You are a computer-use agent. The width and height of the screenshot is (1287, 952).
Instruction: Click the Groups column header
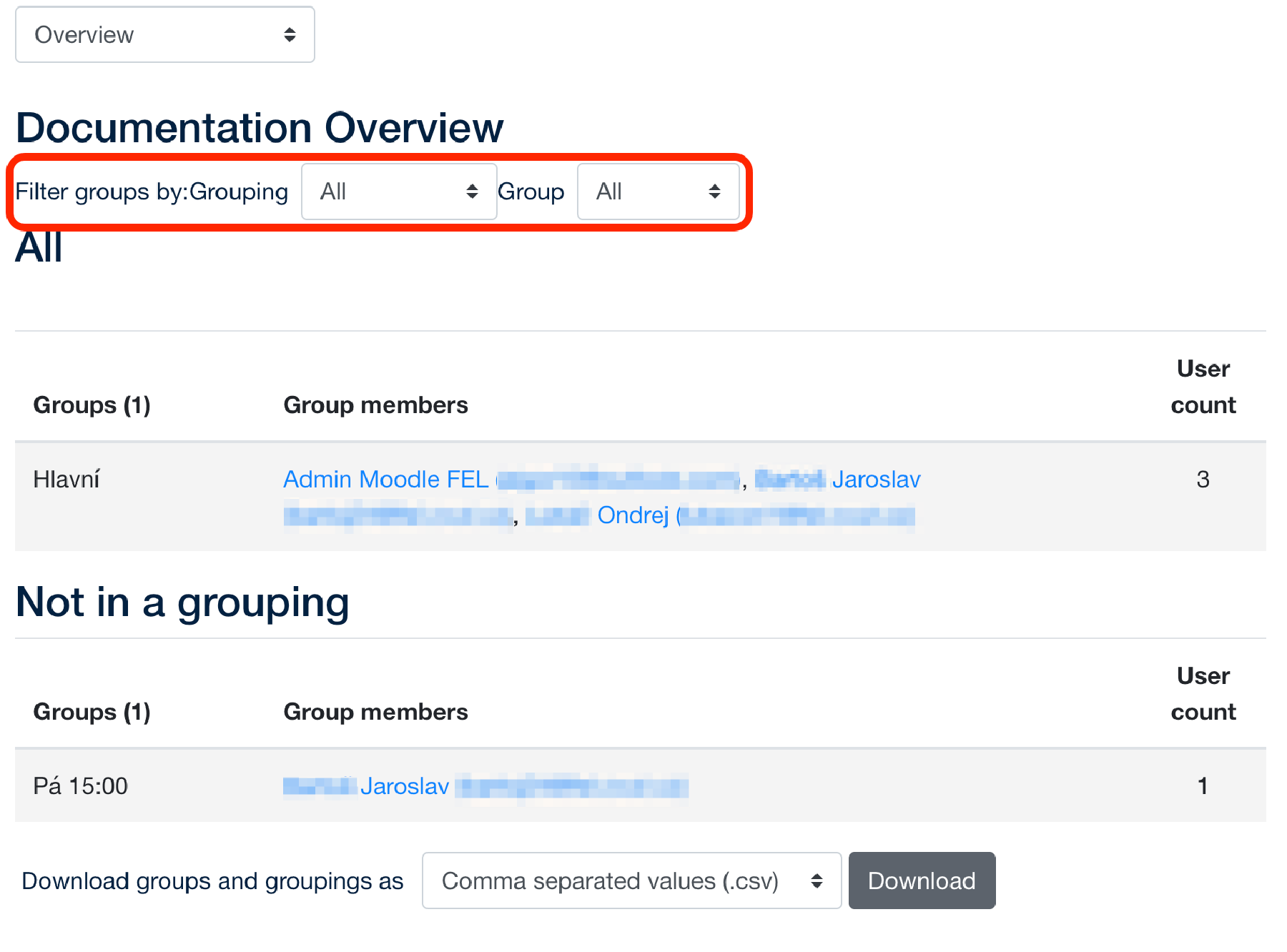pyautogui.click(x=92, y=405)
